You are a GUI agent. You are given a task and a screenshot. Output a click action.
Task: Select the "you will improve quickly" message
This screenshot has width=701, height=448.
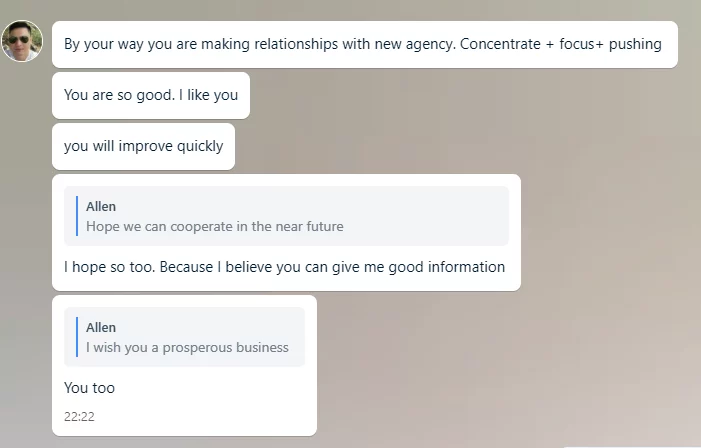pyautogui.click(x=144, y=146)
